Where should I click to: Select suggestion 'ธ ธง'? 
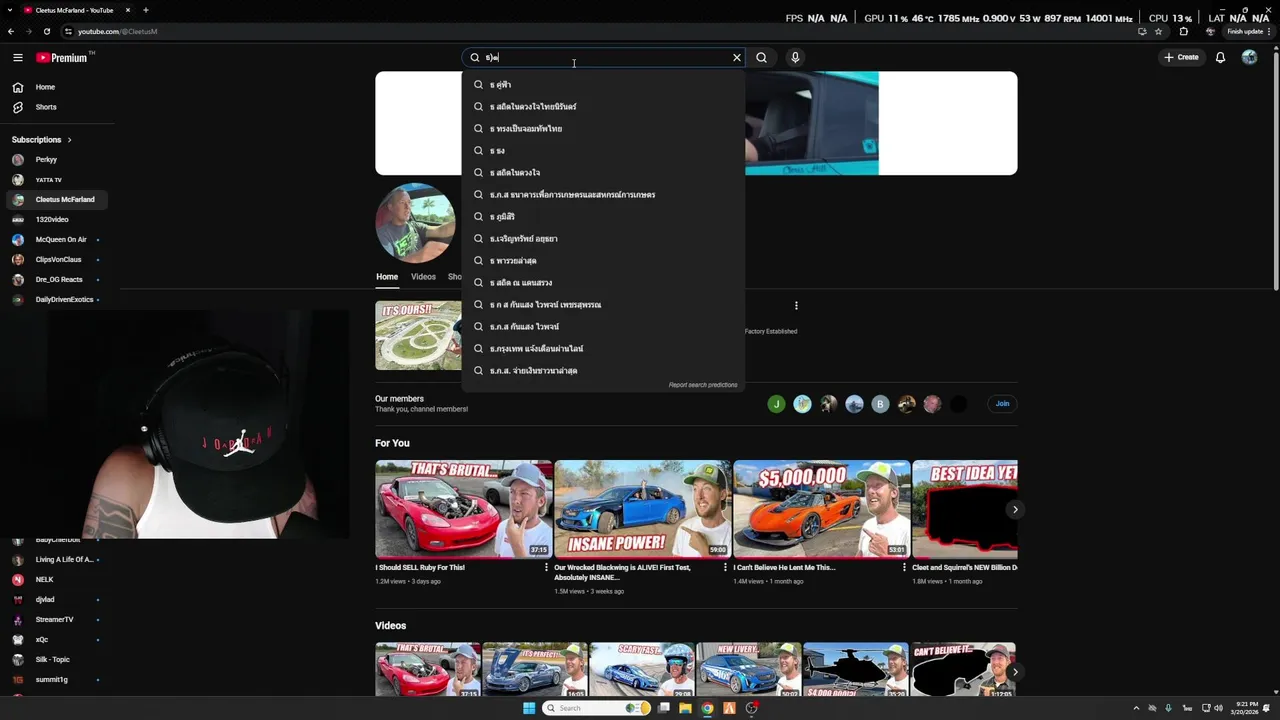point(603,151)
